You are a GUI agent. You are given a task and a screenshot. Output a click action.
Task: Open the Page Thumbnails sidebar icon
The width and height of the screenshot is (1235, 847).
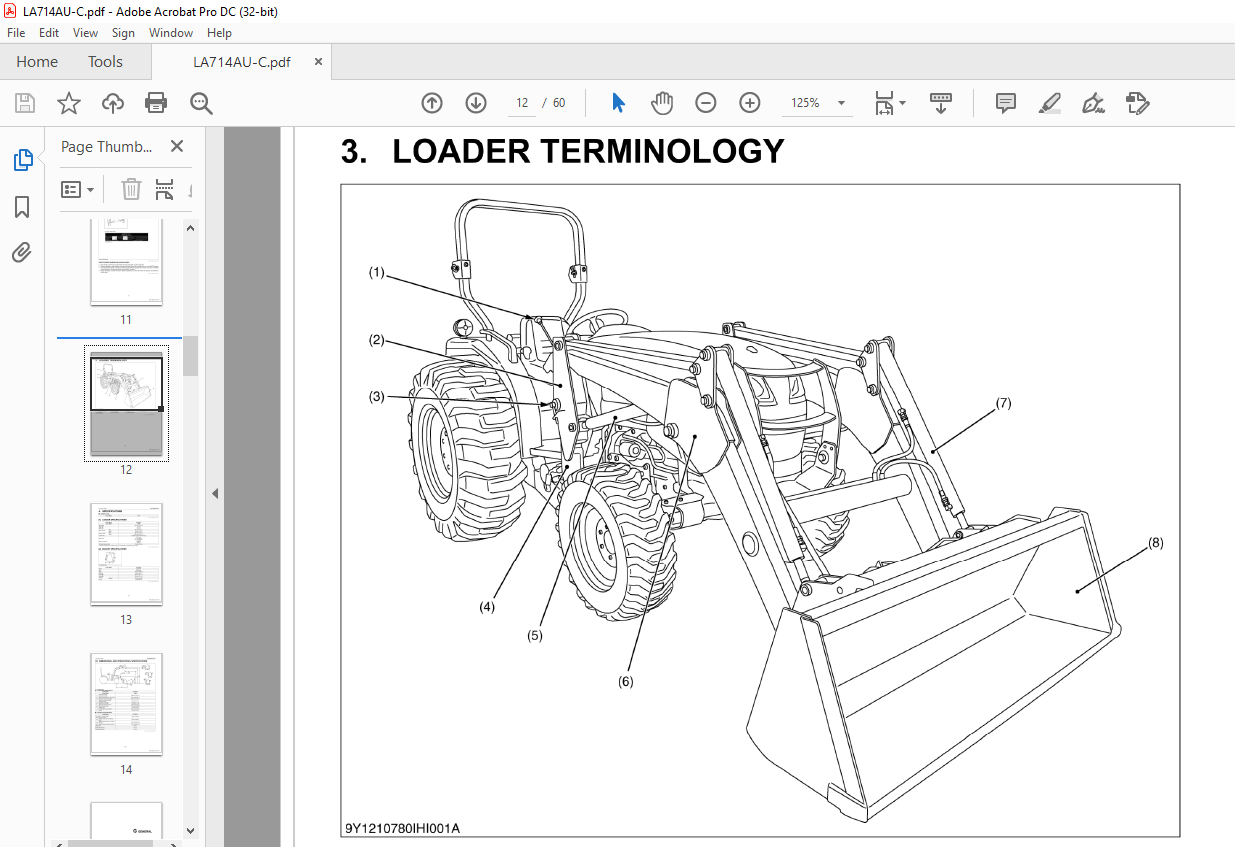click(x=22, y=160)
